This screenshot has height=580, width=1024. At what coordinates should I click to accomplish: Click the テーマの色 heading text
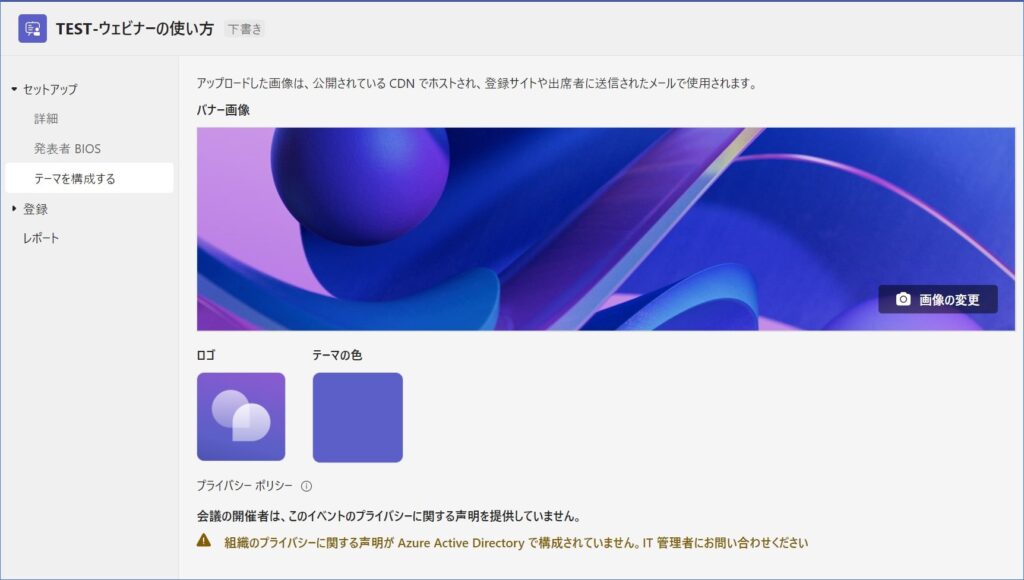coord(337,355)
